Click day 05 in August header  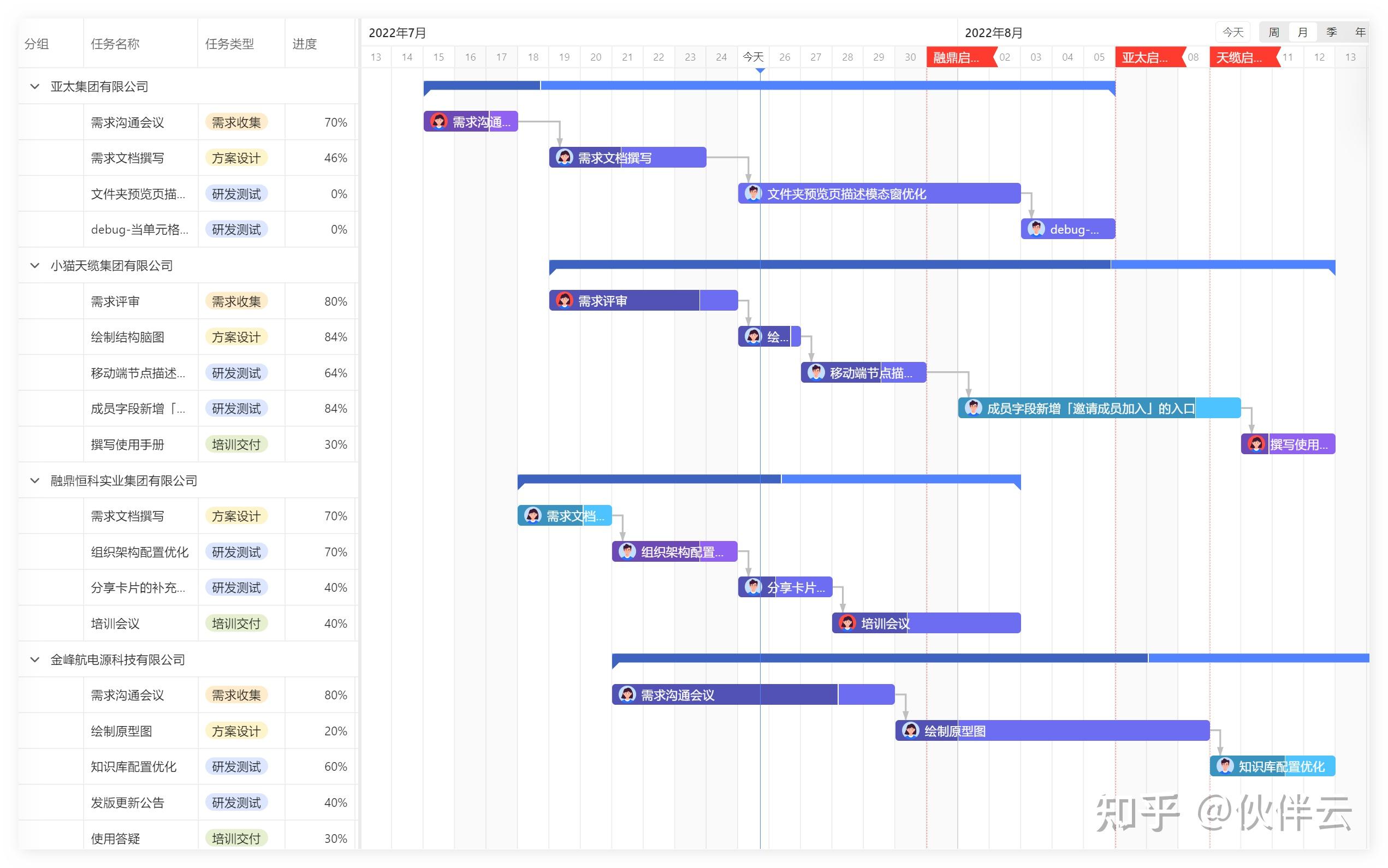point(1099,57)
